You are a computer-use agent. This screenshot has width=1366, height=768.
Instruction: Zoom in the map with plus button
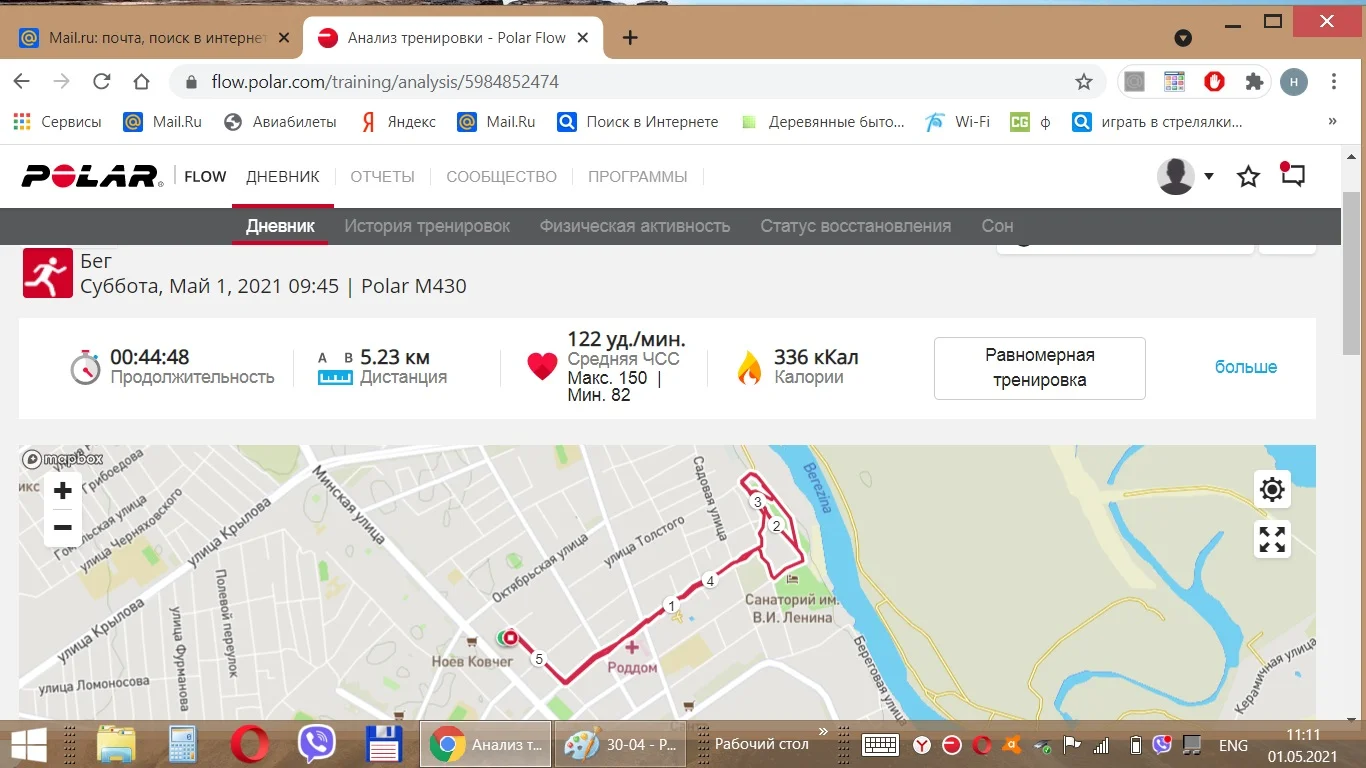point(63,491)
